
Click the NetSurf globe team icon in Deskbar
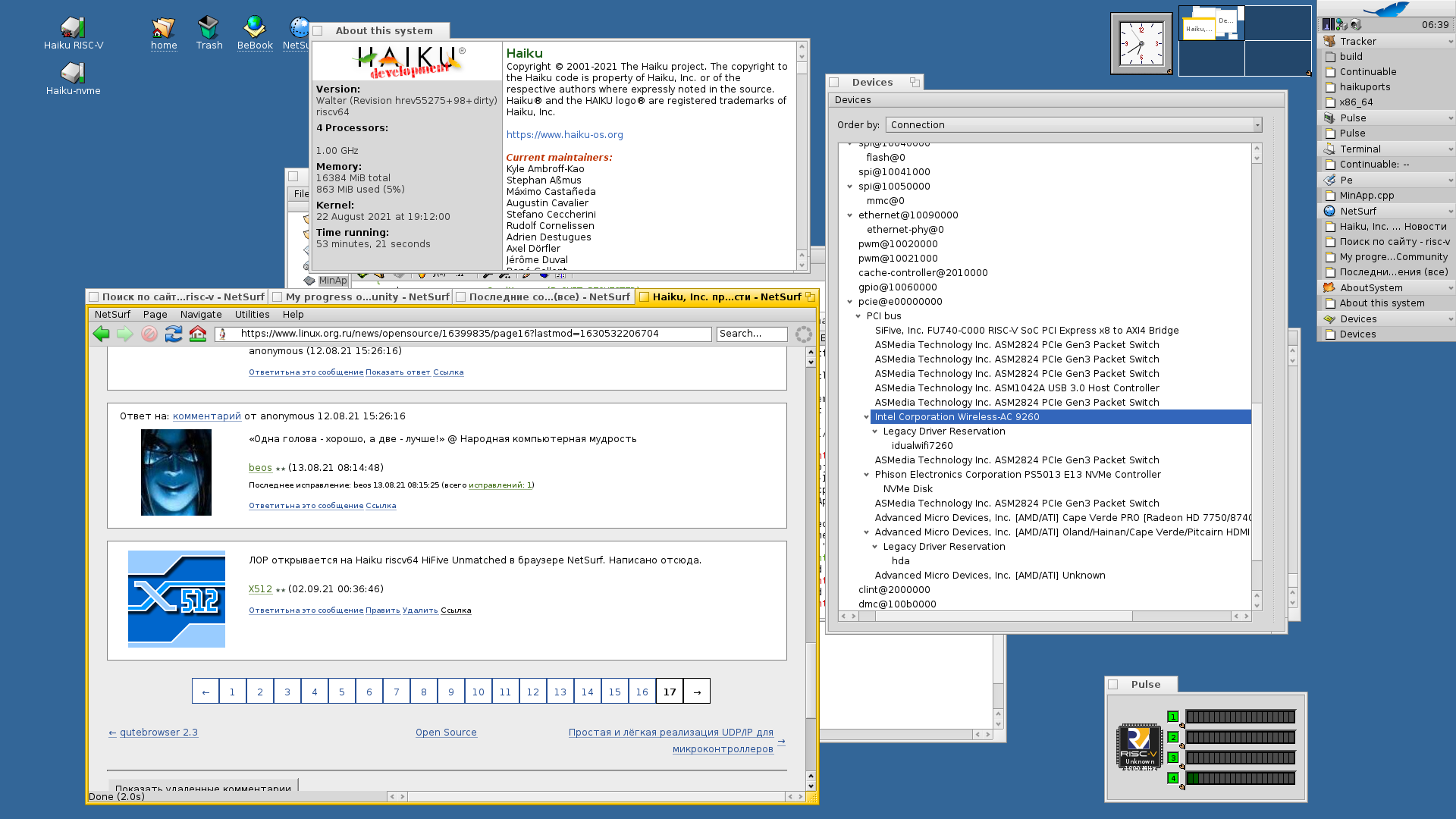point(1329,212)
